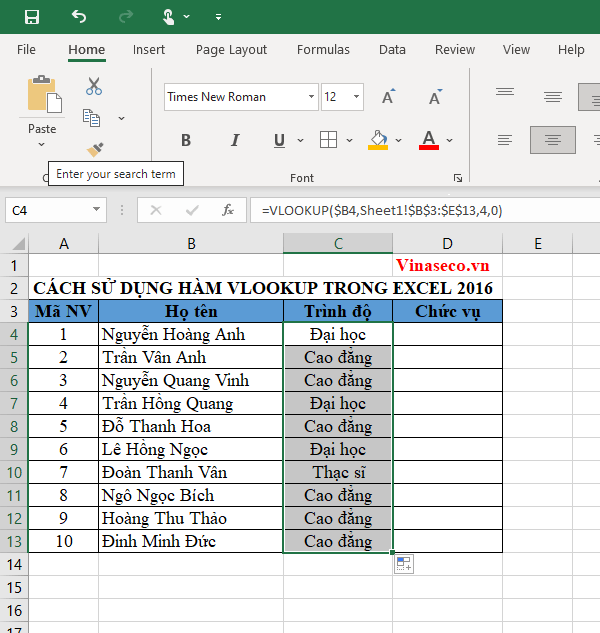Image resolution: width=600 pixels, height=633 pixels.
Task: Open Font settings dialog launcher
Action: click(x=457, y=178)
